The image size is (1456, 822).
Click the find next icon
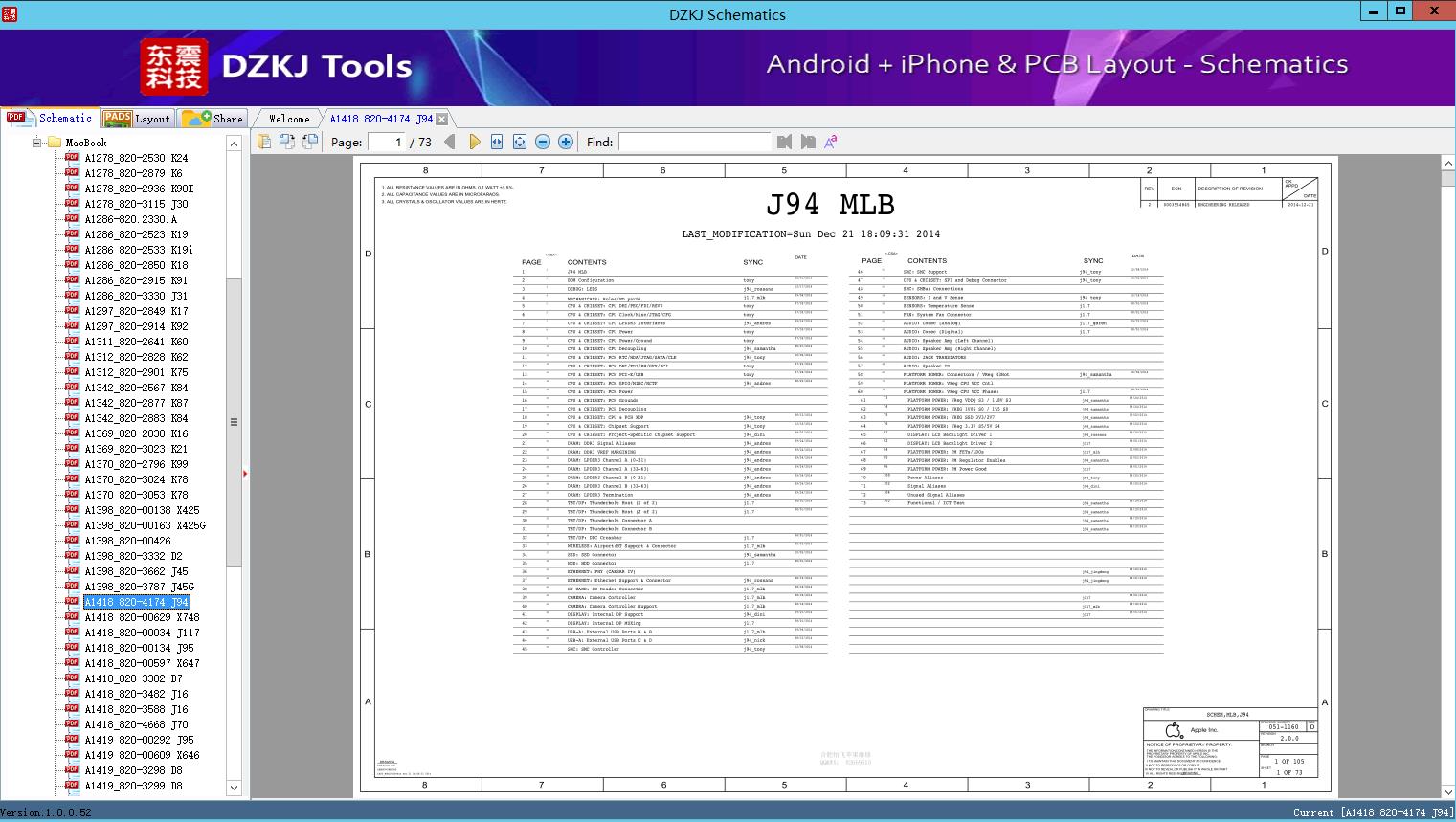pyautogui.click(x=808, y=142)
